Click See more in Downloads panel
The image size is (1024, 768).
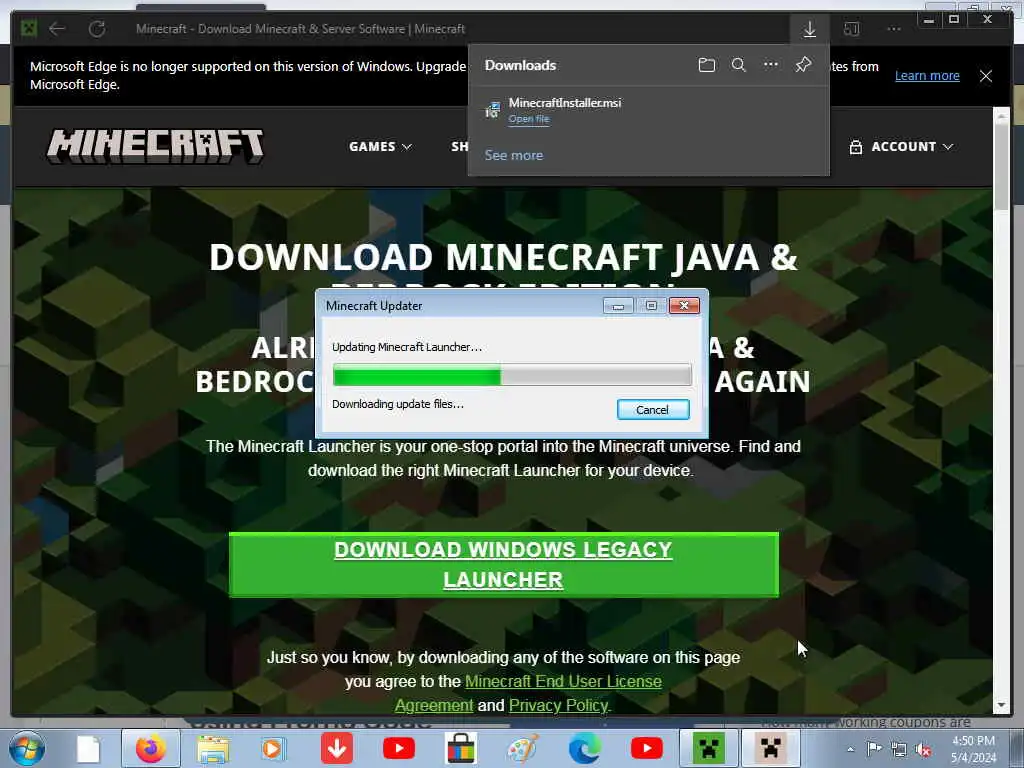[513, 155]
